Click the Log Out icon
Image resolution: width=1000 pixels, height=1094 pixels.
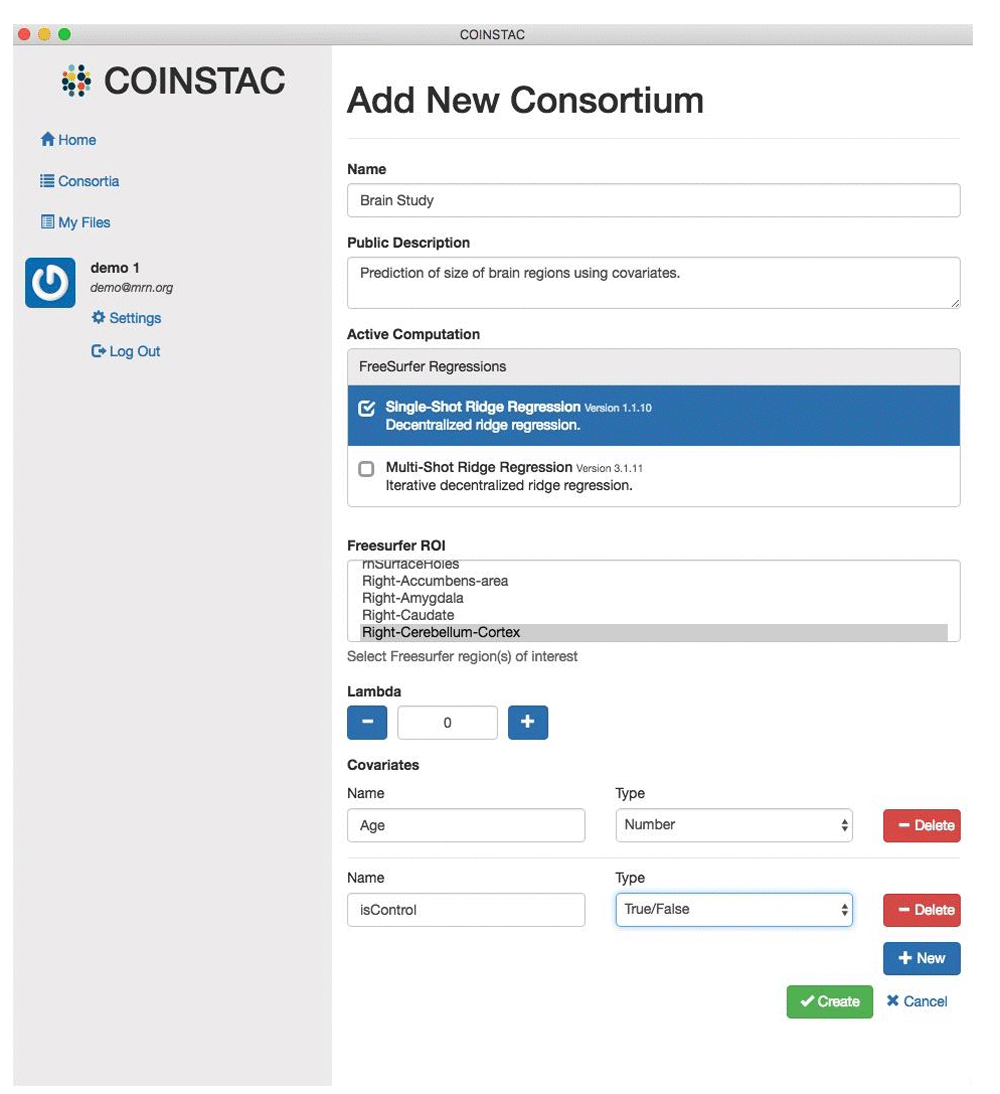[x=98, y=351]
